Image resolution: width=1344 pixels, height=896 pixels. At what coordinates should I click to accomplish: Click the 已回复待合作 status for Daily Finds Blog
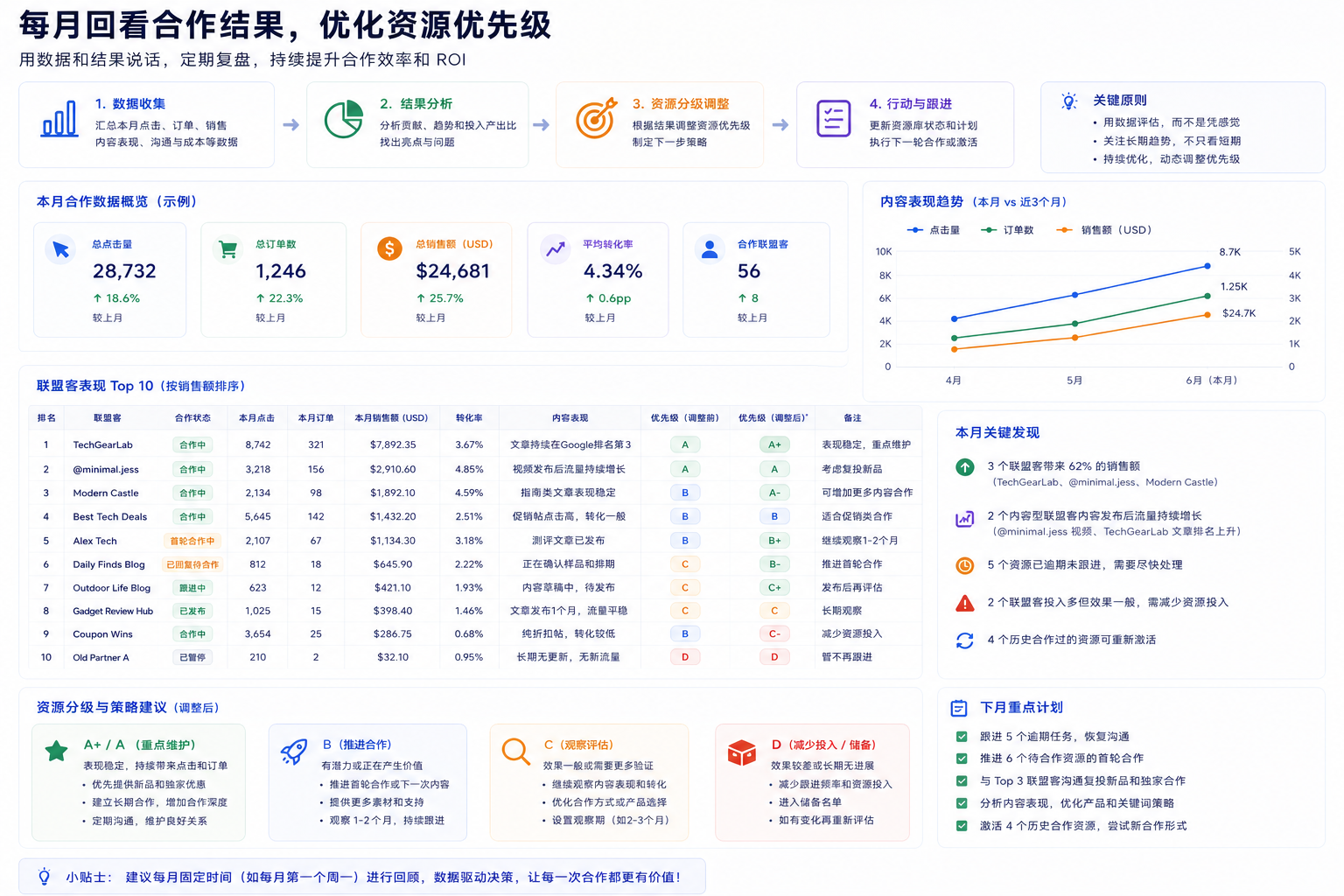tap(192, 565)
